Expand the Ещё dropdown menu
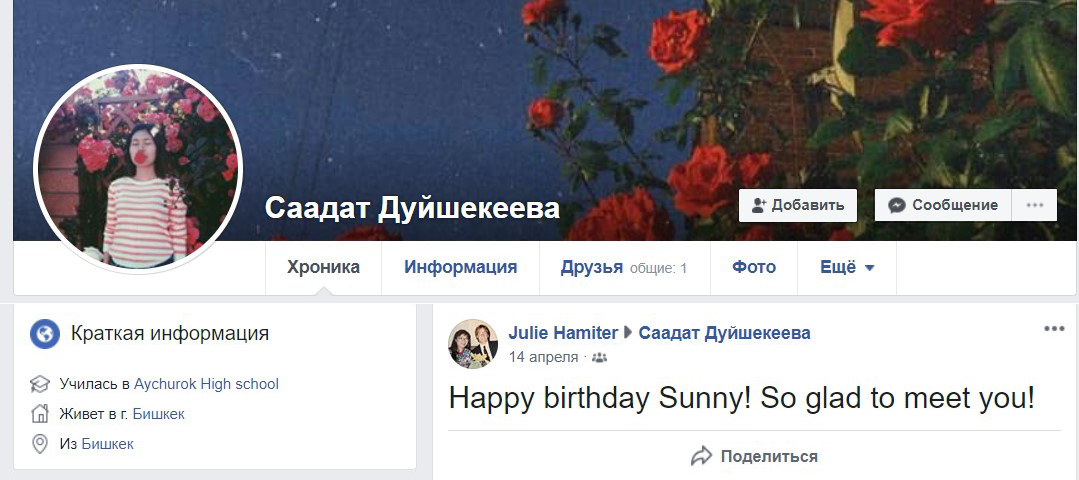This screenshot has height=480, width=1079. (x=847, y=267)
